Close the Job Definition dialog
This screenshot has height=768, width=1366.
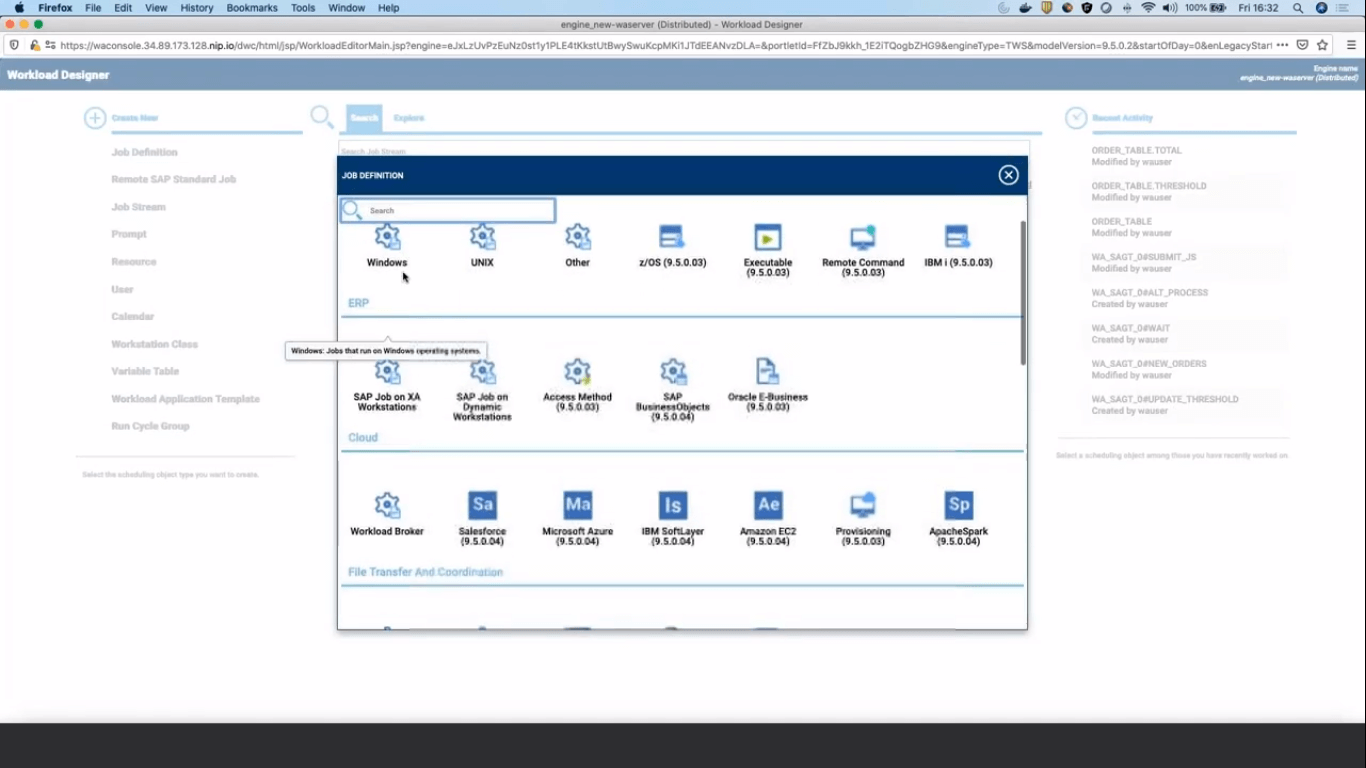point(1008,175)
